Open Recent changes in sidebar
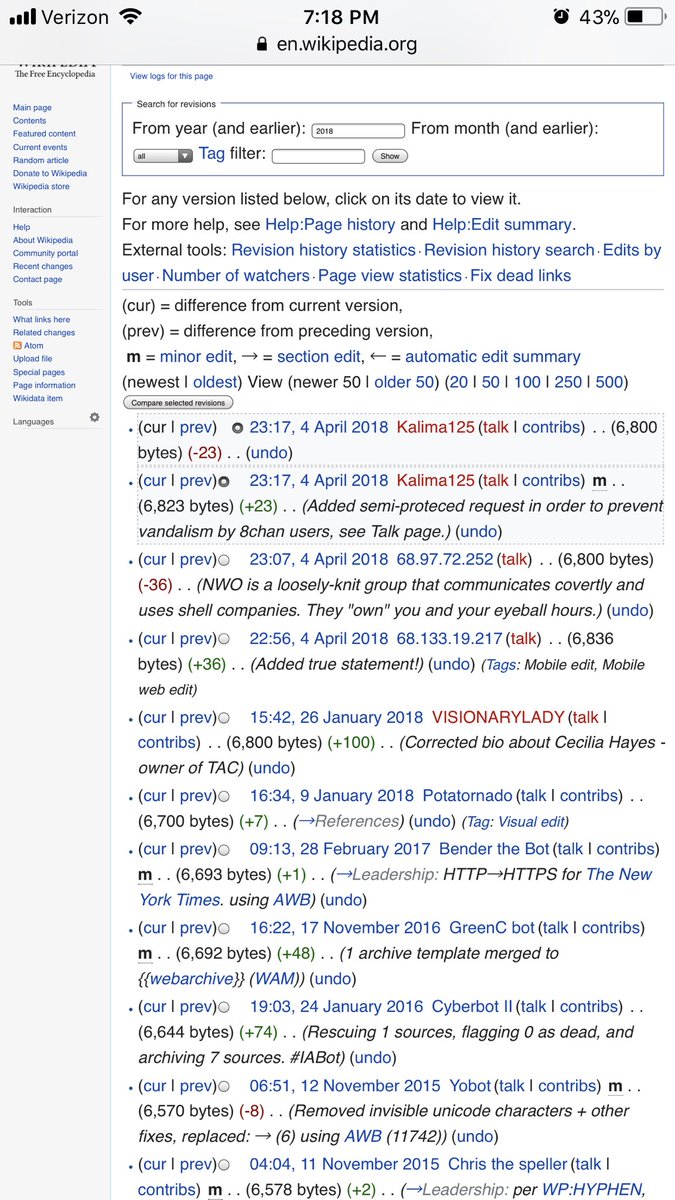 [43, 267]
